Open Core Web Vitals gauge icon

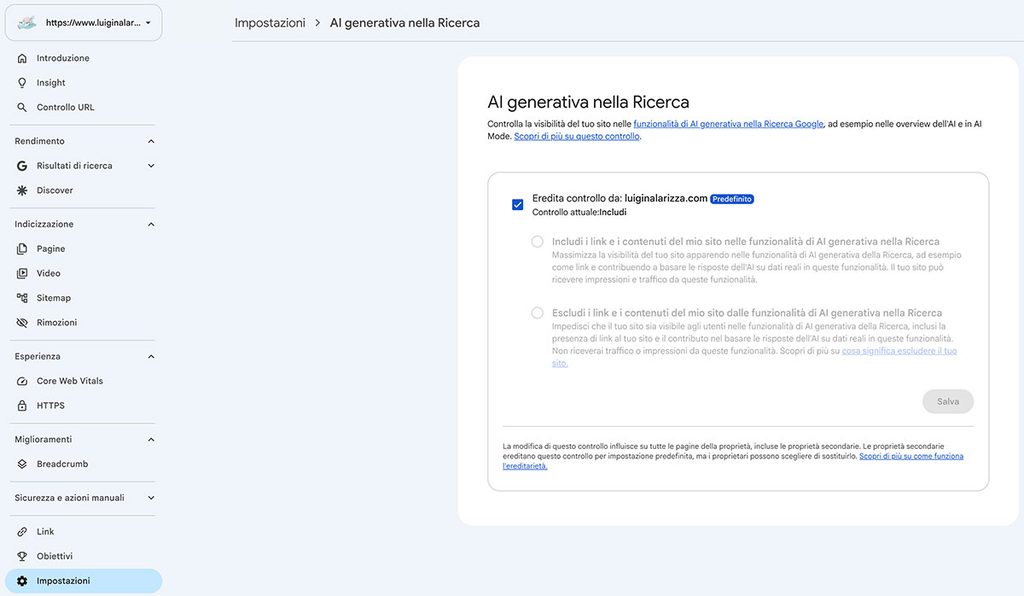pos(22,381)
